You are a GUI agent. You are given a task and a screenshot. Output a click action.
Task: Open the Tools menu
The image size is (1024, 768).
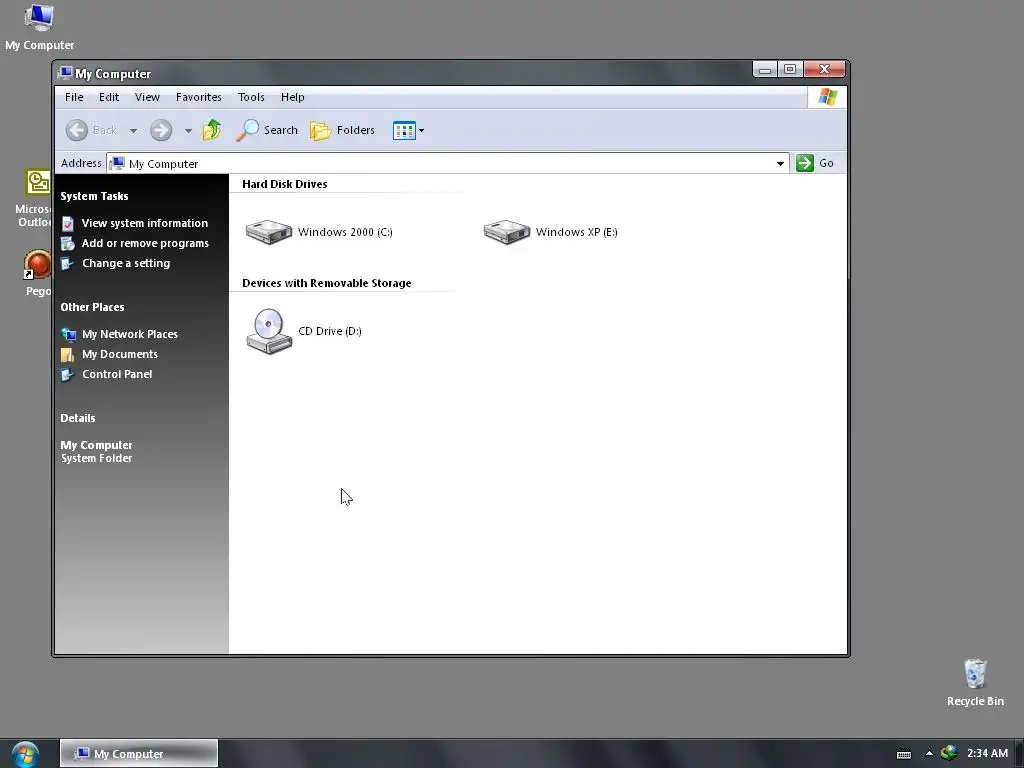pos(251,97)
